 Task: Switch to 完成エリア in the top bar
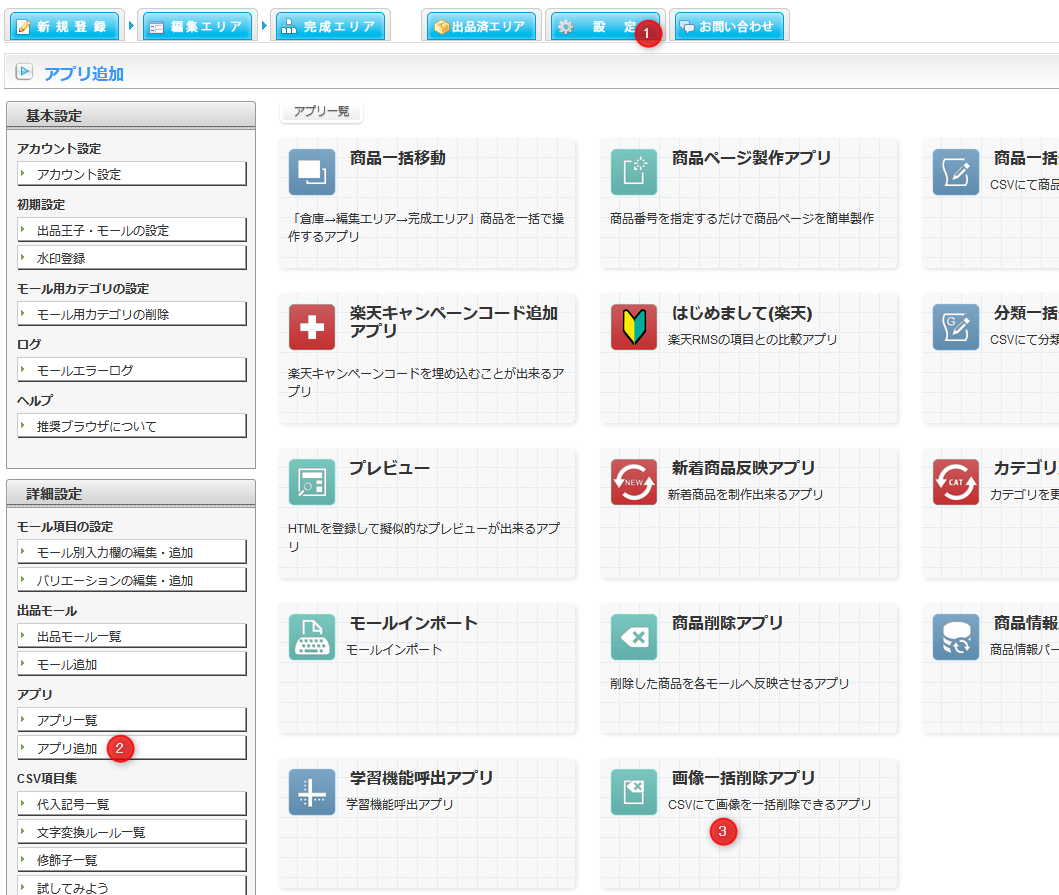click(330, 26)
